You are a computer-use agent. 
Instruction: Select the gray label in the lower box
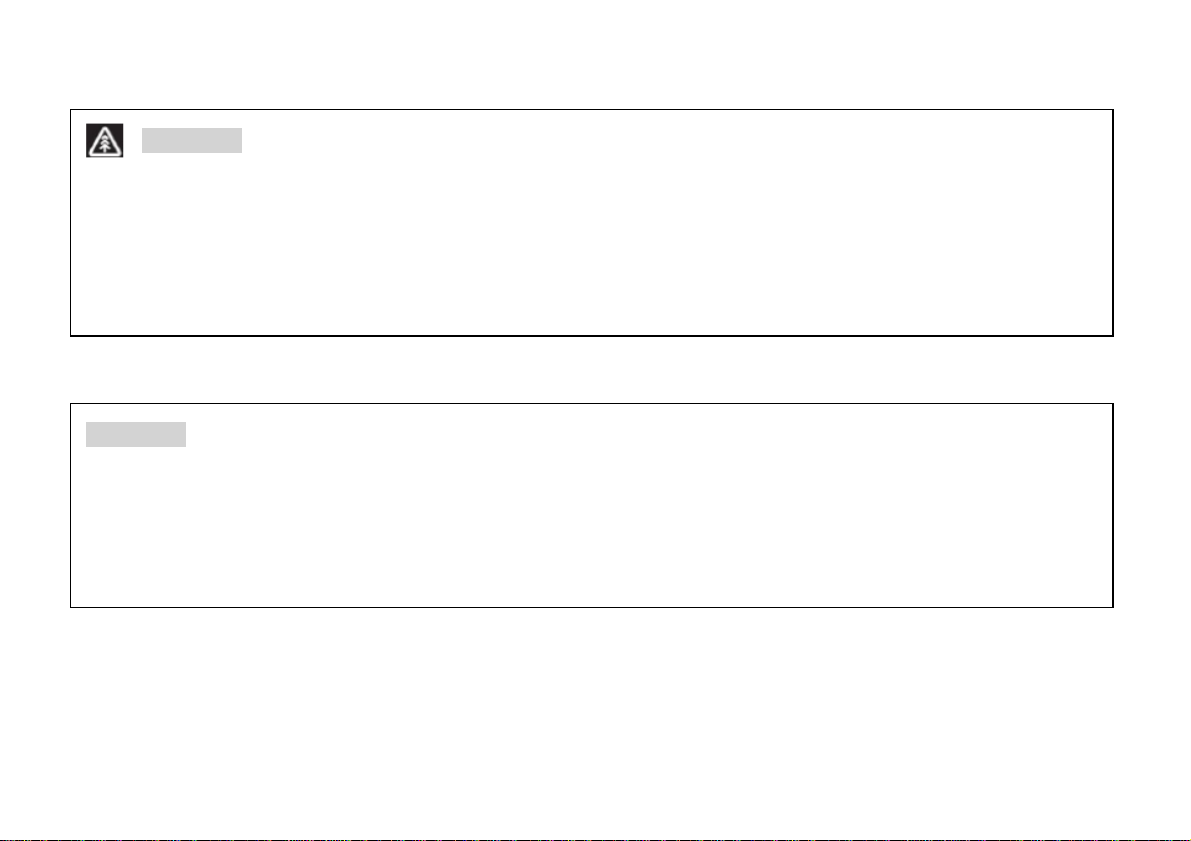(x=135, y=435)
